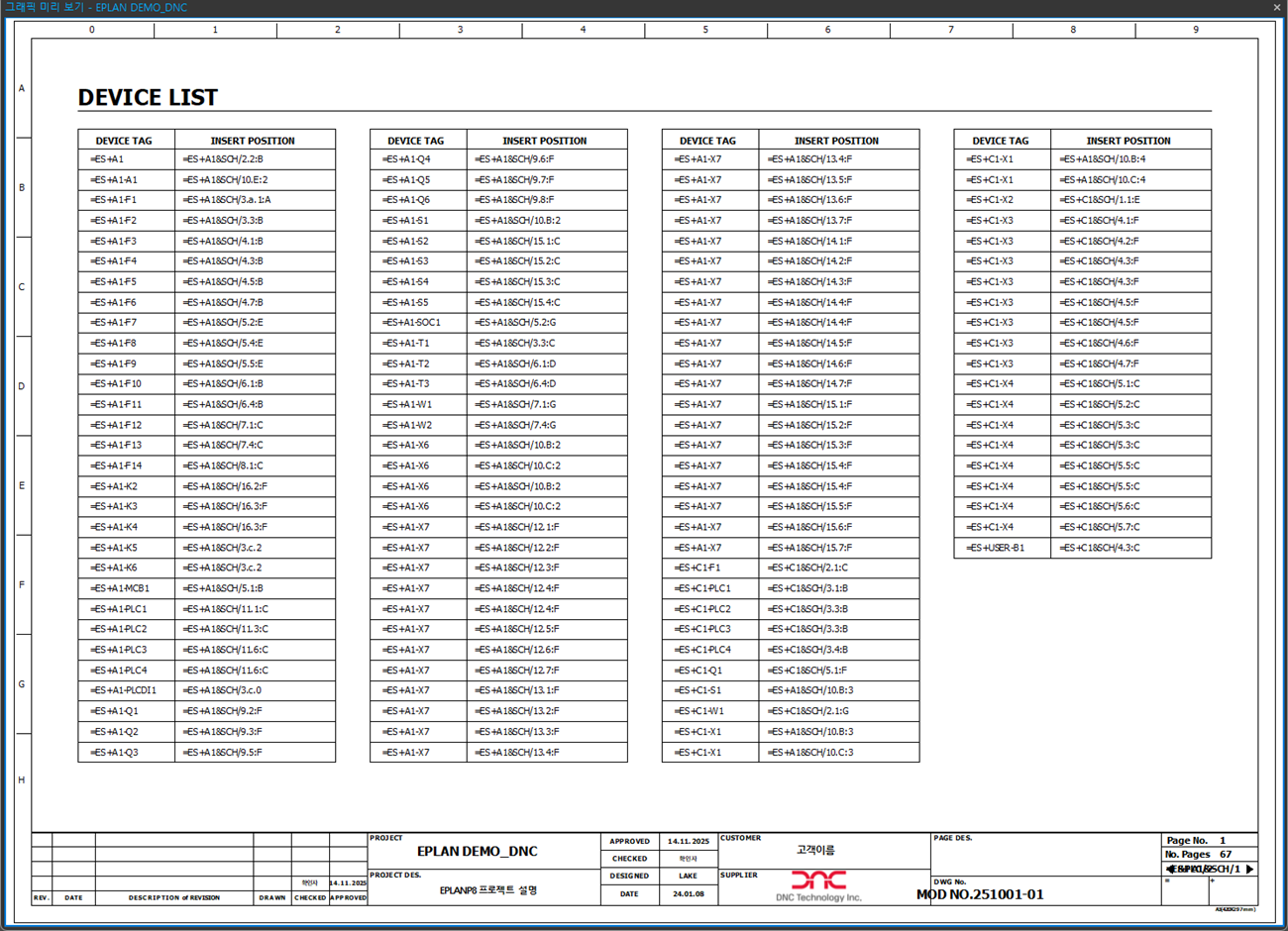This screenshot has height=931, width=1288.
Task: Select the DEVICE LIST heading
Action: [x=148, y=97]
